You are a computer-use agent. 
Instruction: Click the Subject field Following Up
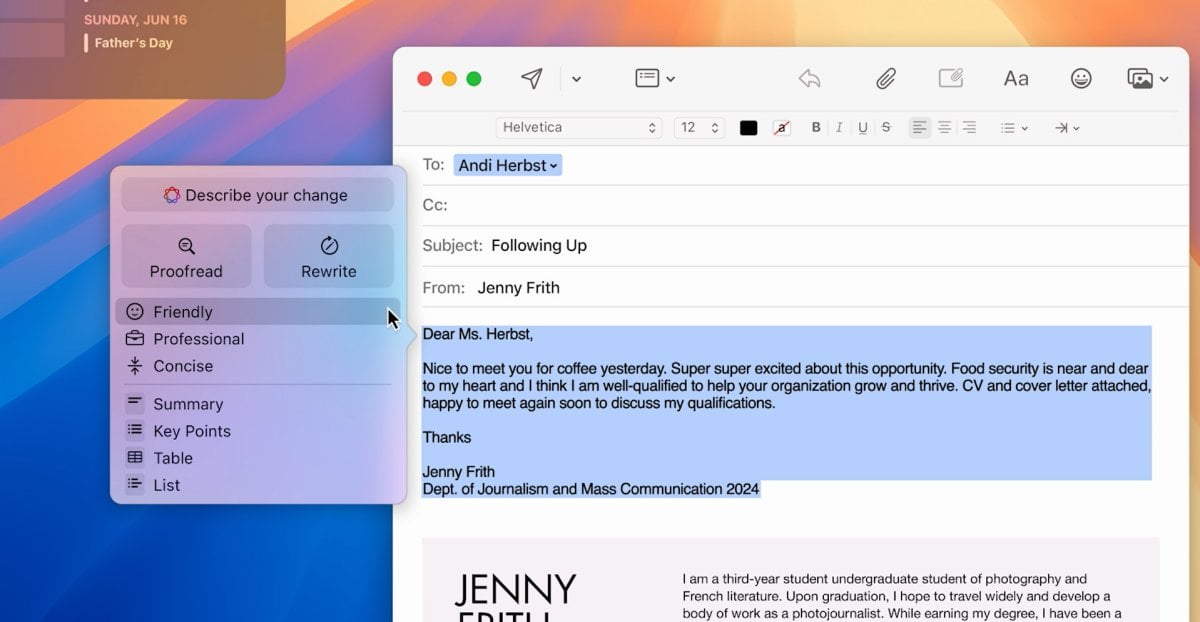tap(539, 245)
